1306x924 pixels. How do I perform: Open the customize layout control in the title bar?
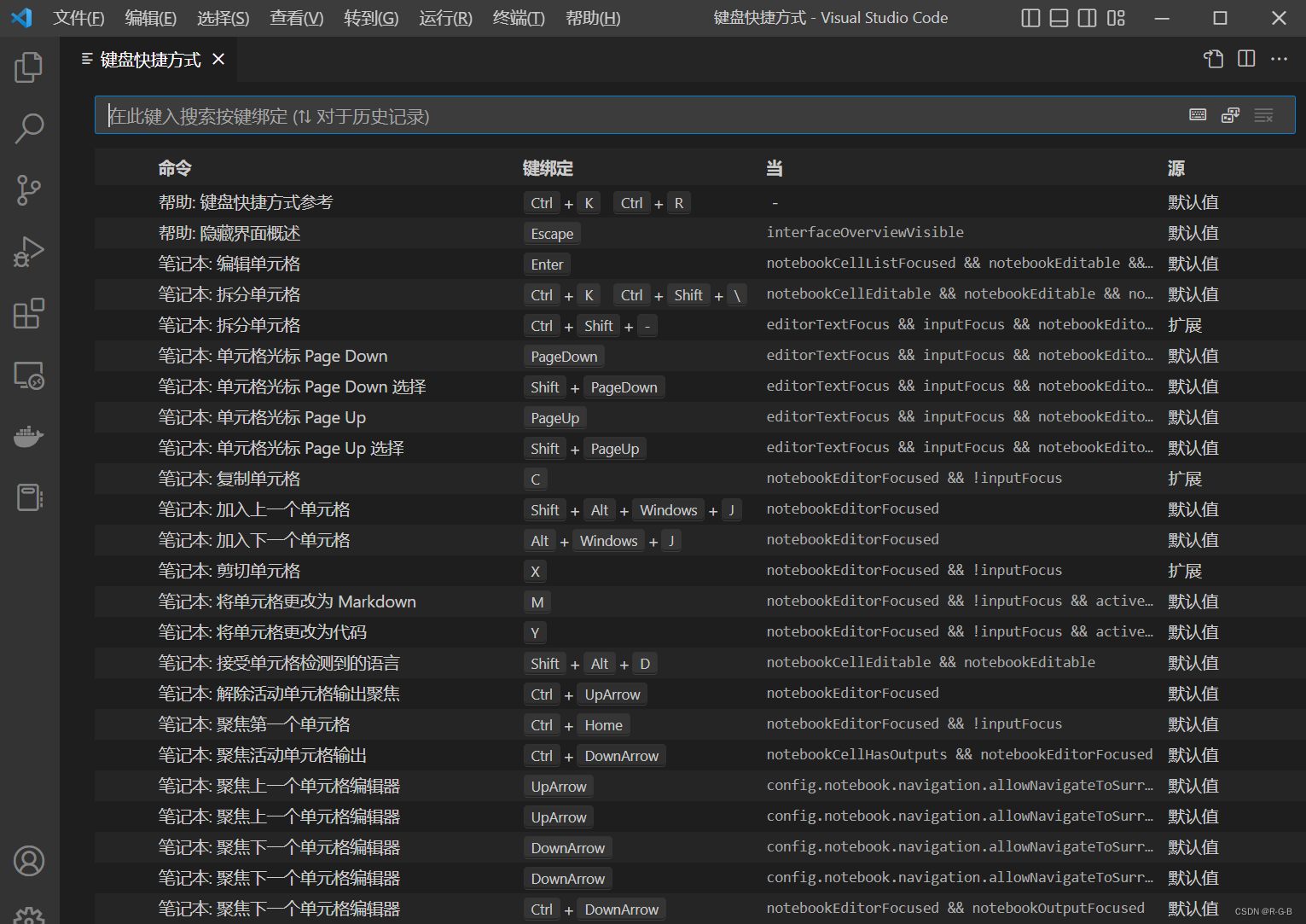coord(1116,17)
